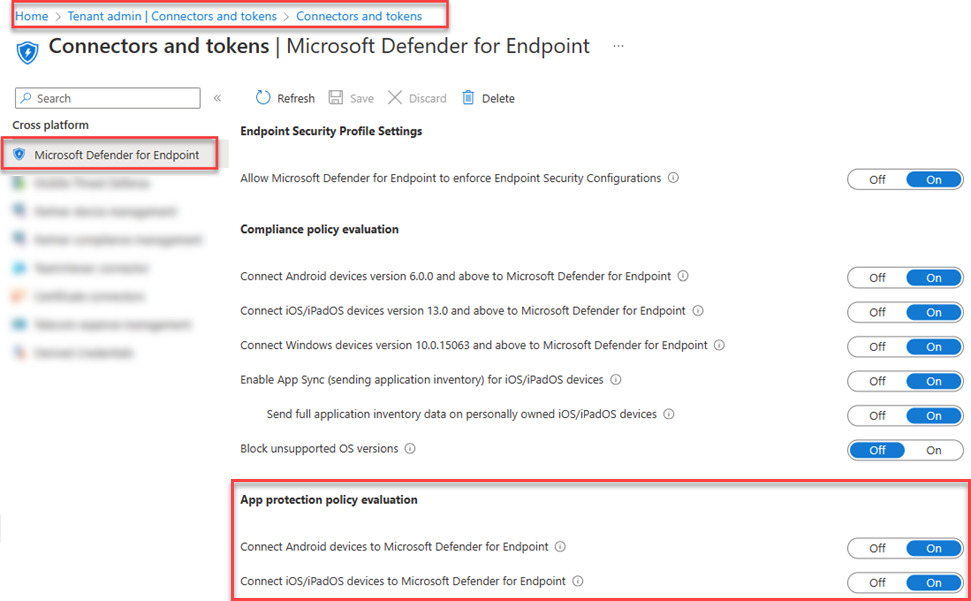The height and width of the screenshot is (601, 971).
Task: Click the shield icon beside the page title
Action: coord(27,49)
